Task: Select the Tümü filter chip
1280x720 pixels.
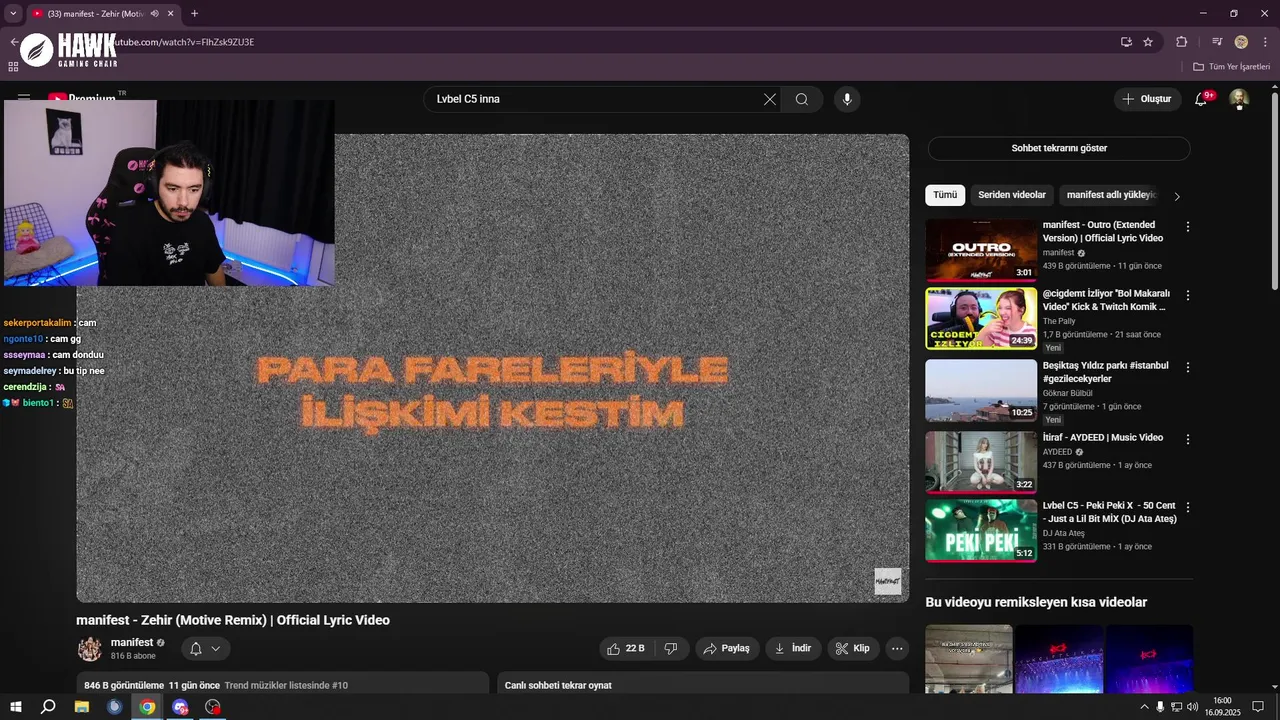Action: click(x=945, y=195)
